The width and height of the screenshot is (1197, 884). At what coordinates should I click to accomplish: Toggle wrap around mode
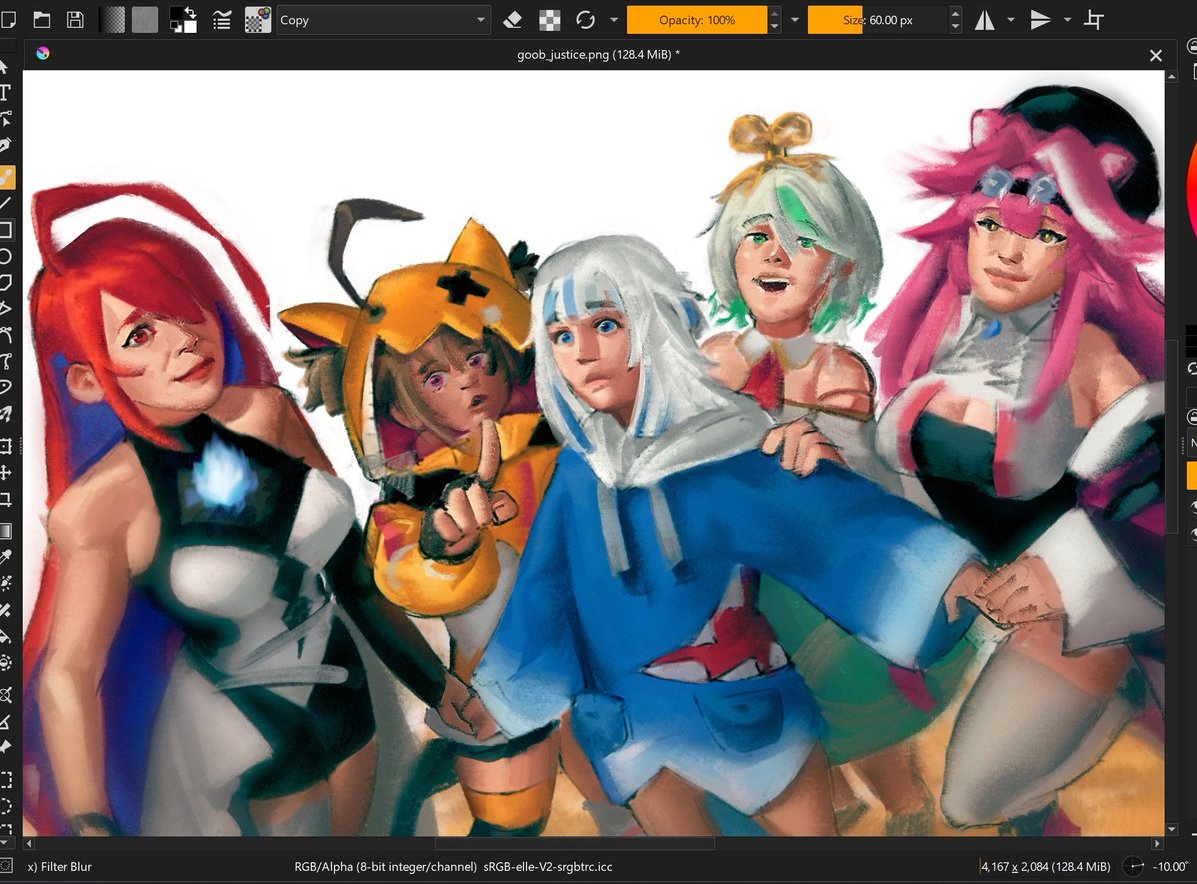pos(1094,20)
